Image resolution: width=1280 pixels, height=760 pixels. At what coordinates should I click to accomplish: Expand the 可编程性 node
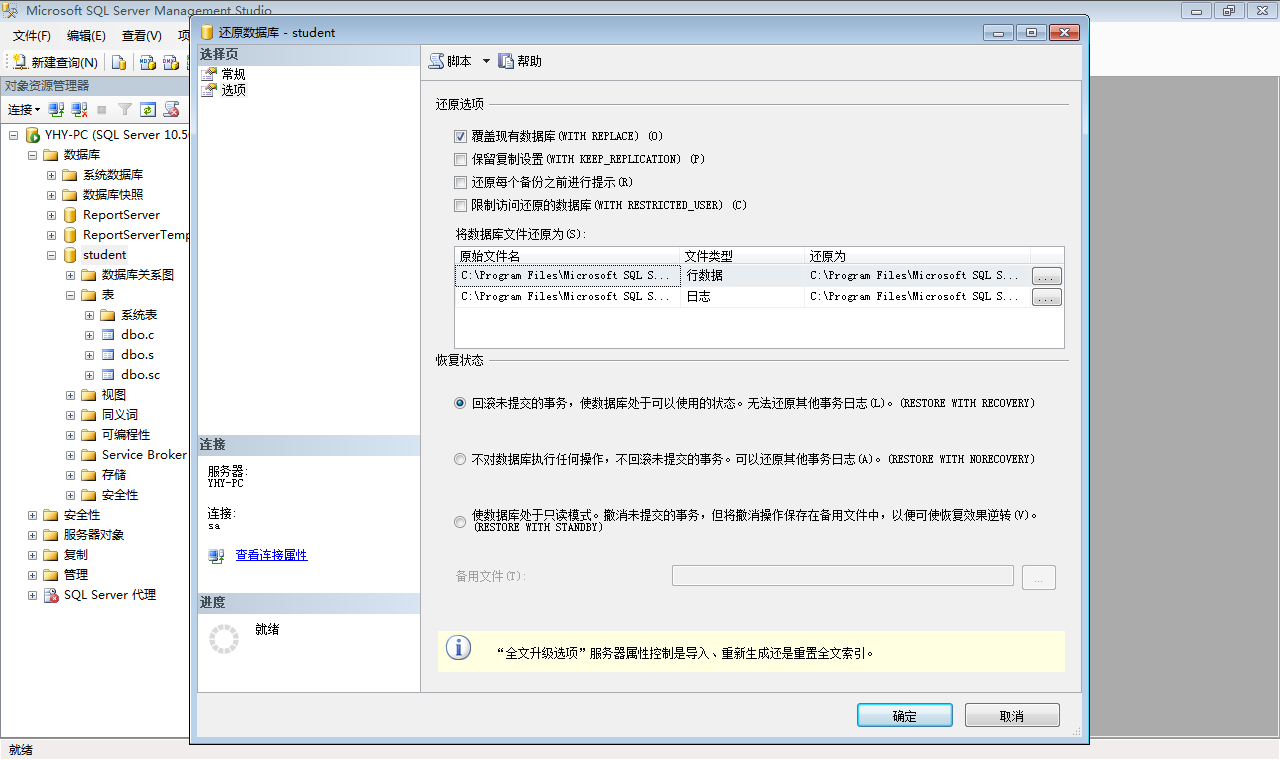point(70,435)
